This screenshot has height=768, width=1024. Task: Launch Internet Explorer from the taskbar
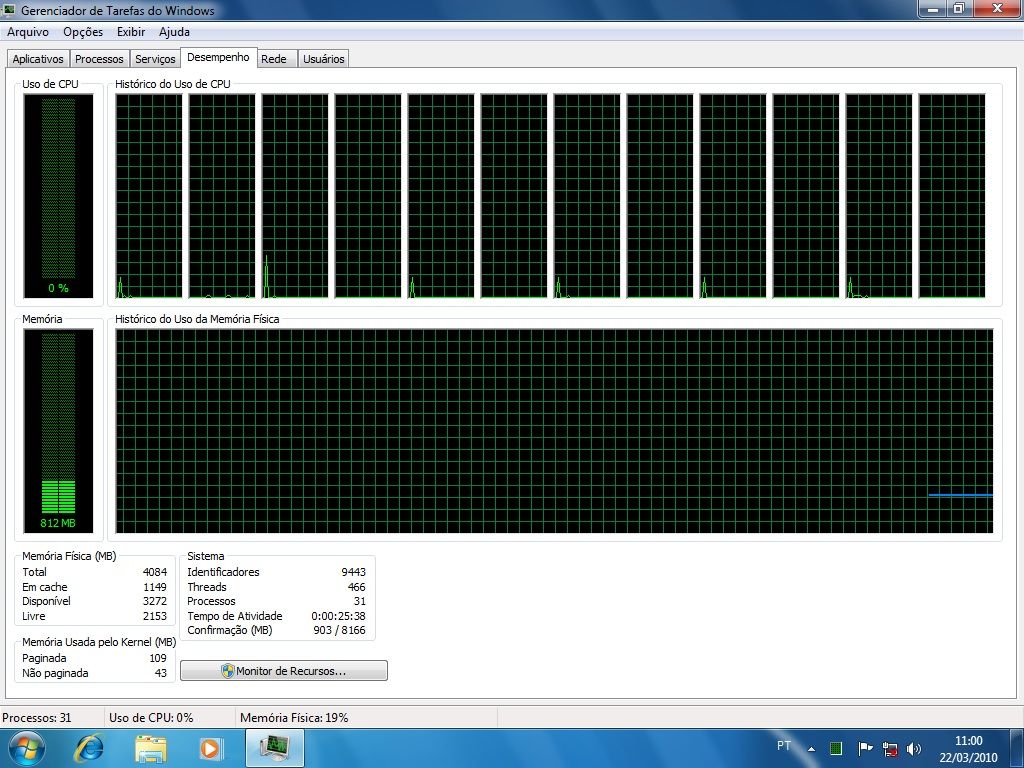pyautogui.click(x=89, y=748)
